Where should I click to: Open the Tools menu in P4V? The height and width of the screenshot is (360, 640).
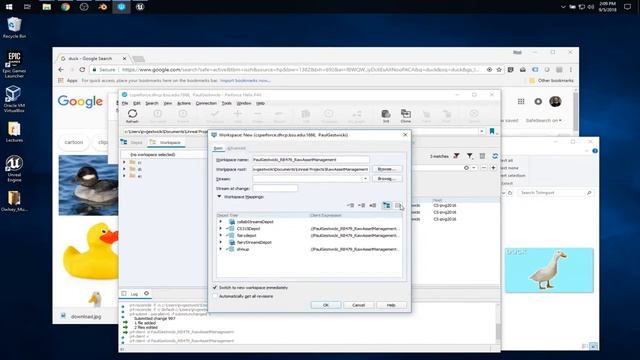tap(227, 103)
